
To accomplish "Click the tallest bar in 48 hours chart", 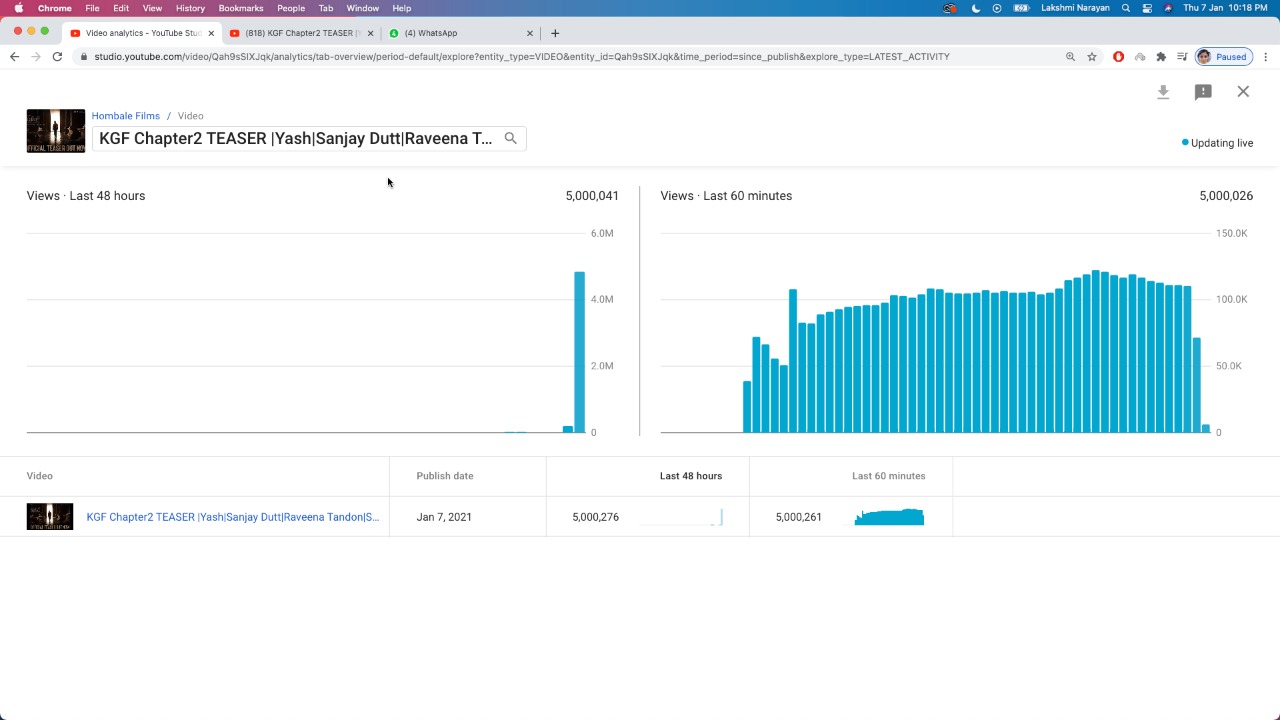I will 579,352.
